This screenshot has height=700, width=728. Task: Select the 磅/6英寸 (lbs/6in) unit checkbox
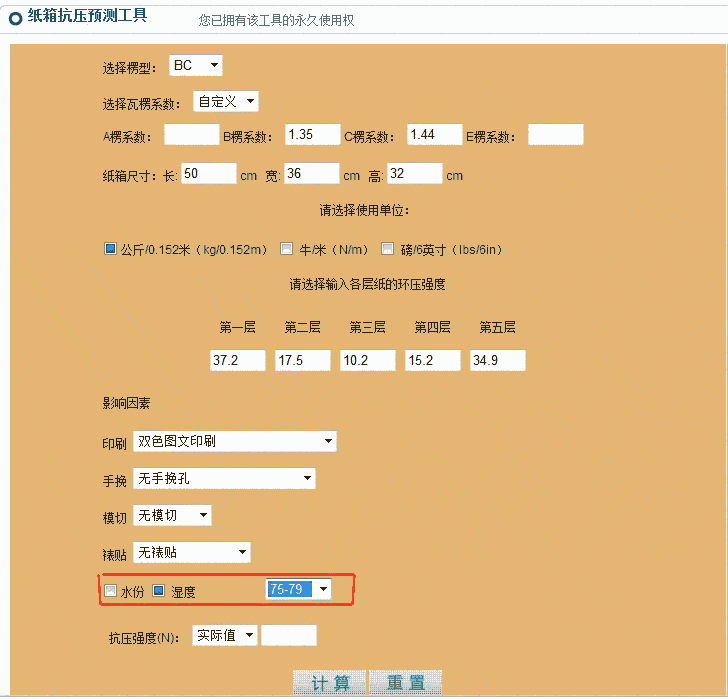tap(388, 249)
